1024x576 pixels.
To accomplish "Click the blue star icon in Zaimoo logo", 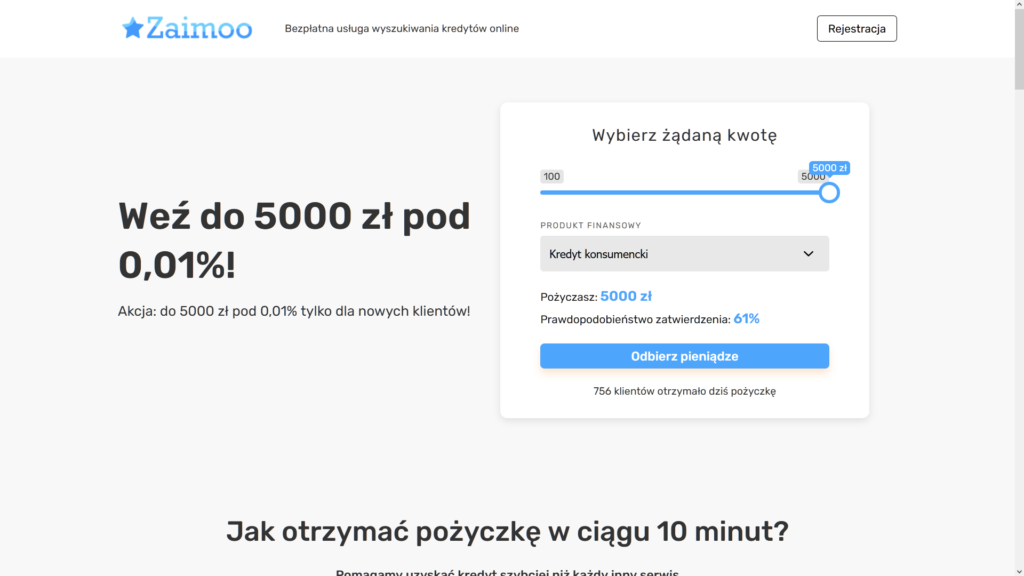I will [132, 28].
